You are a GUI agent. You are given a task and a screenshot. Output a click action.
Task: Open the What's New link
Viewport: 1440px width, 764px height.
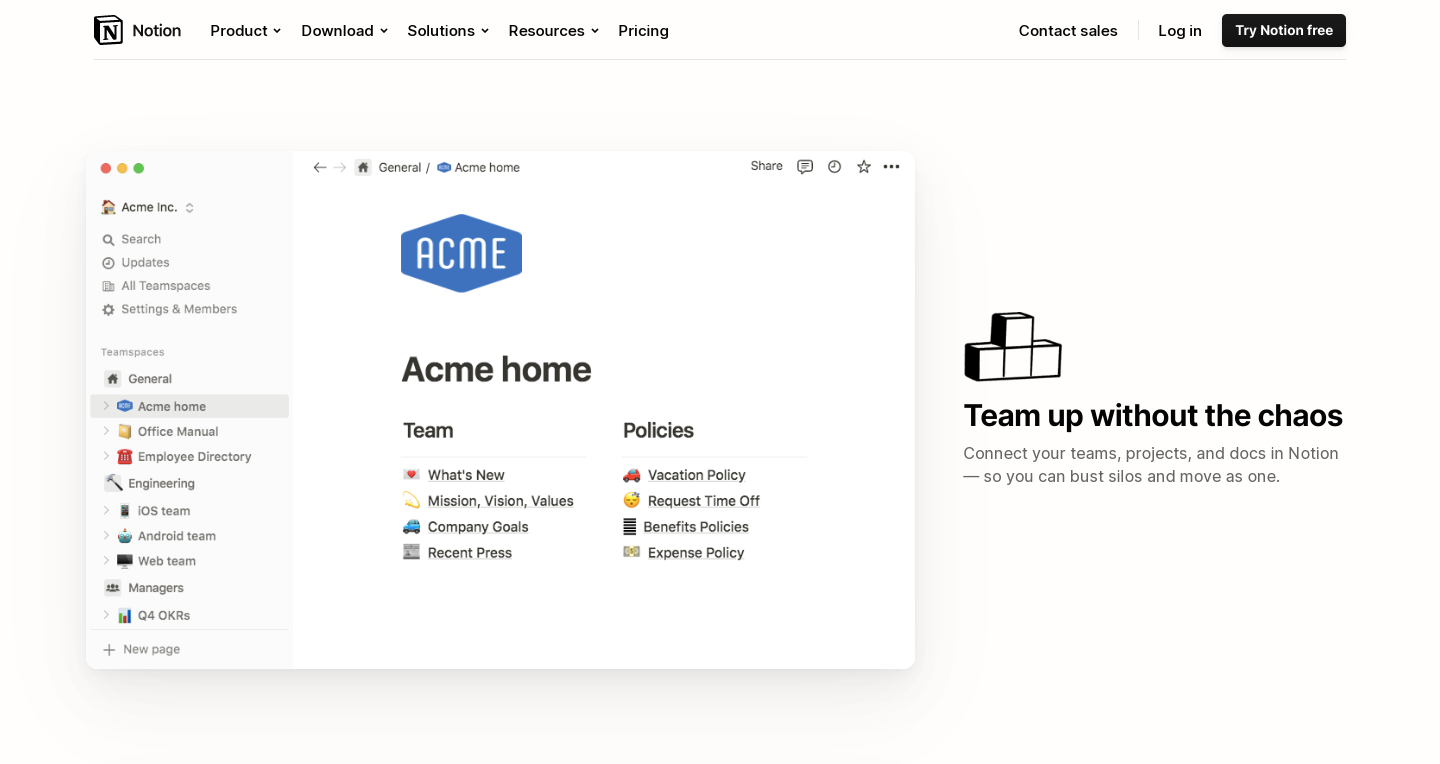(x=466, y=475)
